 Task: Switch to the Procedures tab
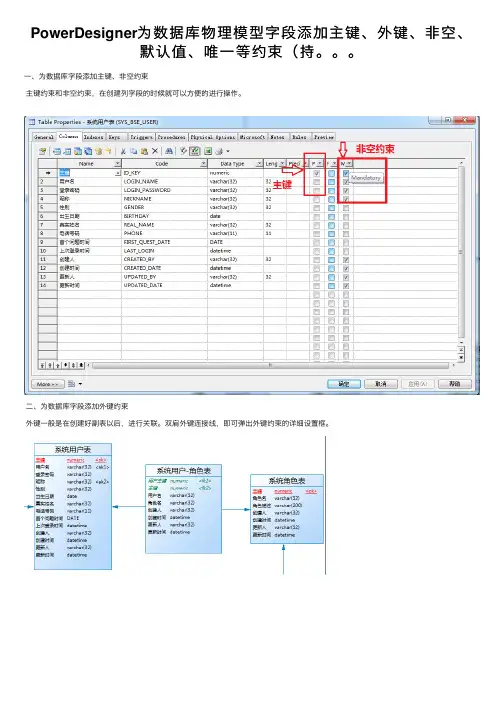click(x=171, y=137)
